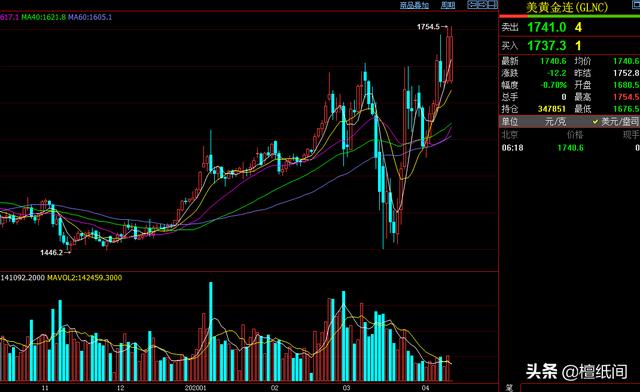Click the red-green buy/sell ratio bar
This screenshot has height=392, width=640.
point(569,16)
